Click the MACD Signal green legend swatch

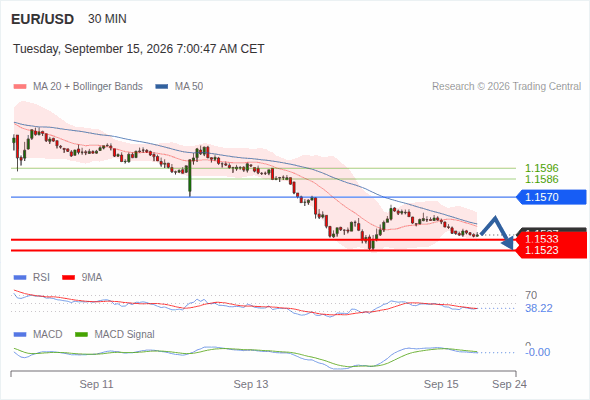point(82,335)
